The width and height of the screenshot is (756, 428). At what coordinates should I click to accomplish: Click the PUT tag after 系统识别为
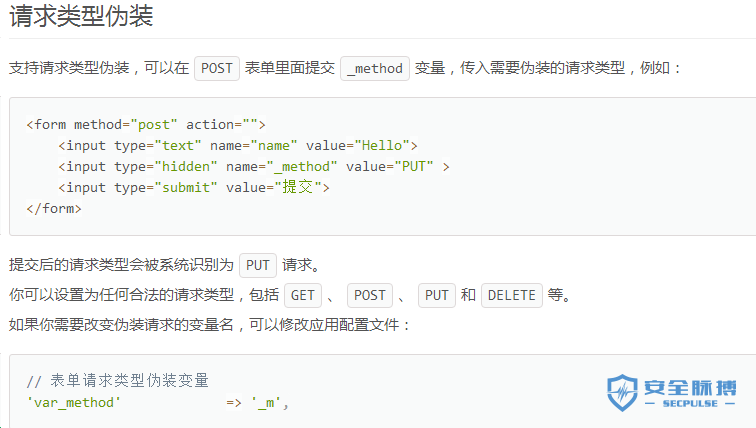[x=257, y=265]
